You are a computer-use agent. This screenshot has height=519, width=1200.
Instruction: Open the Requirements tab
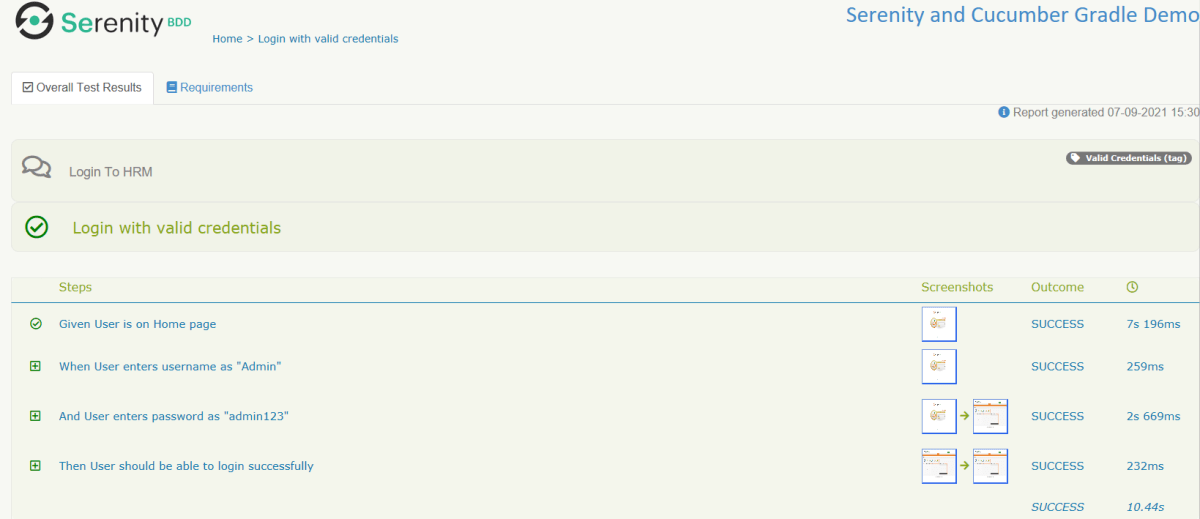tap(216, 88)
